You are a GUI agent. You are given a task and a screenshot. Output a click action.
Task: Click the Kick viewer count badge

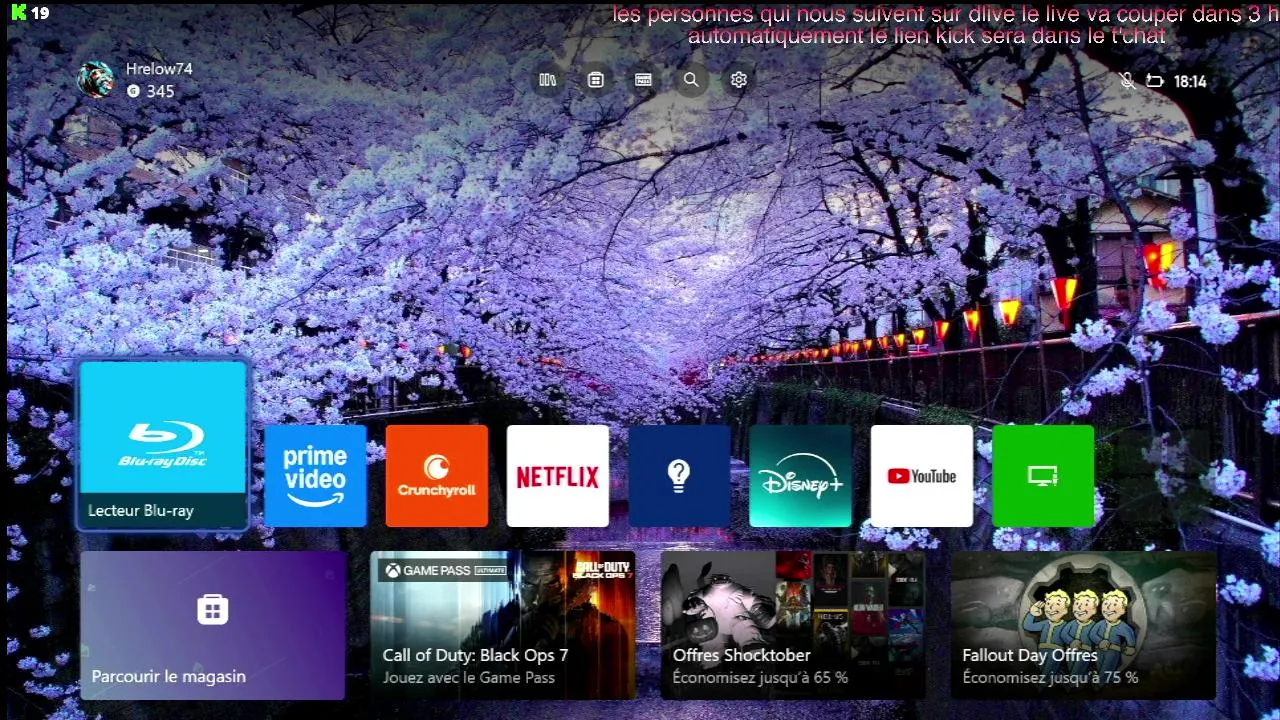29,13
